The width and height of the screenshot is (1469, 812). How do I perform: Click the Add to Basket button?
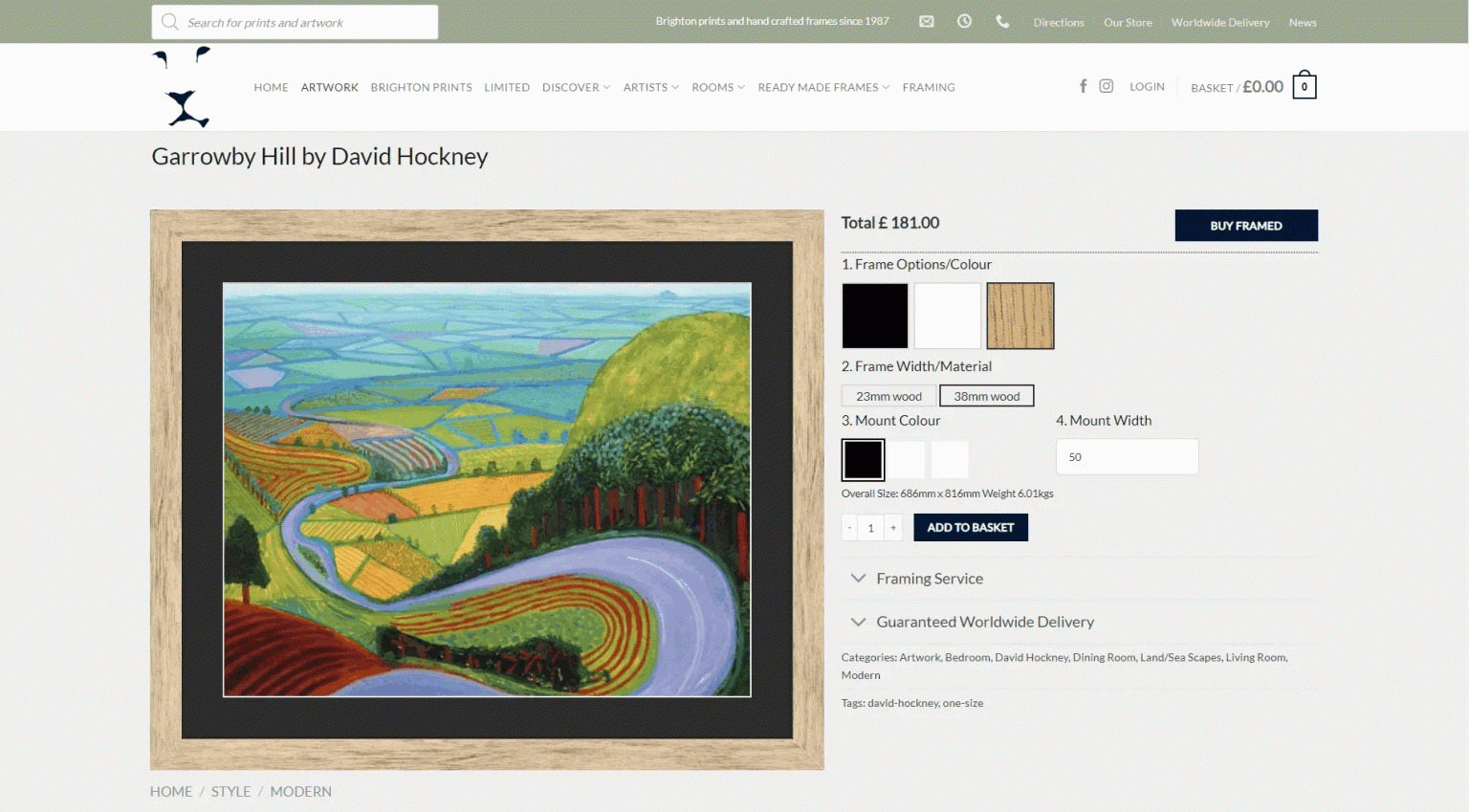click(970, 527)
